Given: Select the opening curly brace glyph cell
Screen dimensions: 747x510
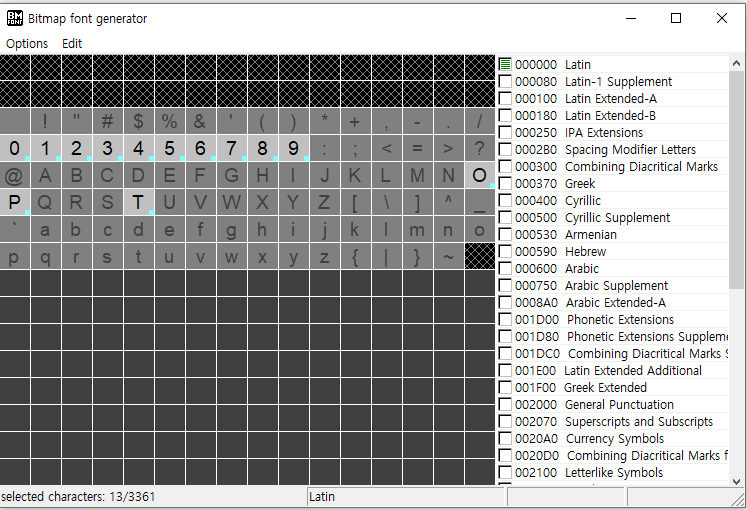Looking at the screenshot, I should pos(355,257).
